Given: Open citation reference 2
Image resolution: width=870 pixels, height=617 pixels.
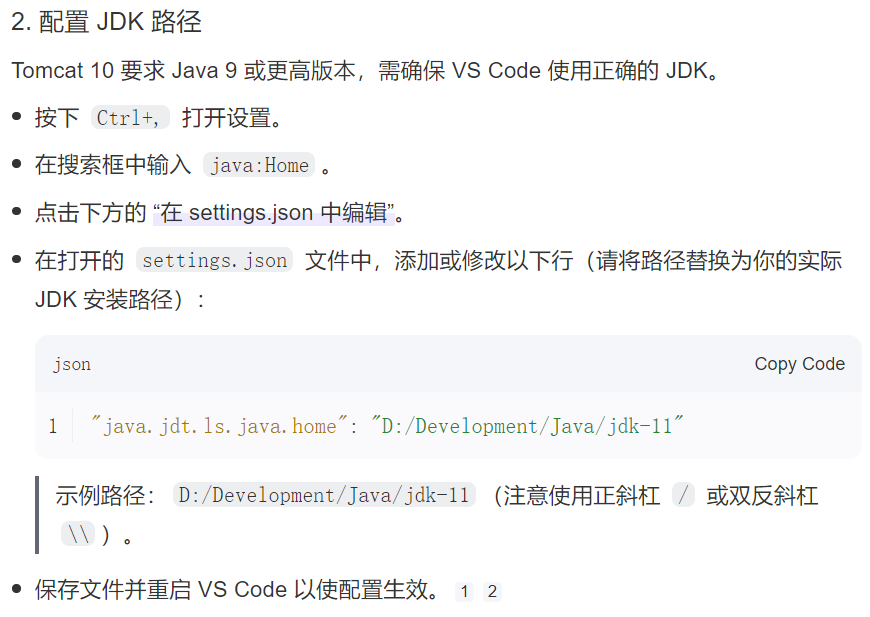Looking at the screenshot, I should point(492,591).
